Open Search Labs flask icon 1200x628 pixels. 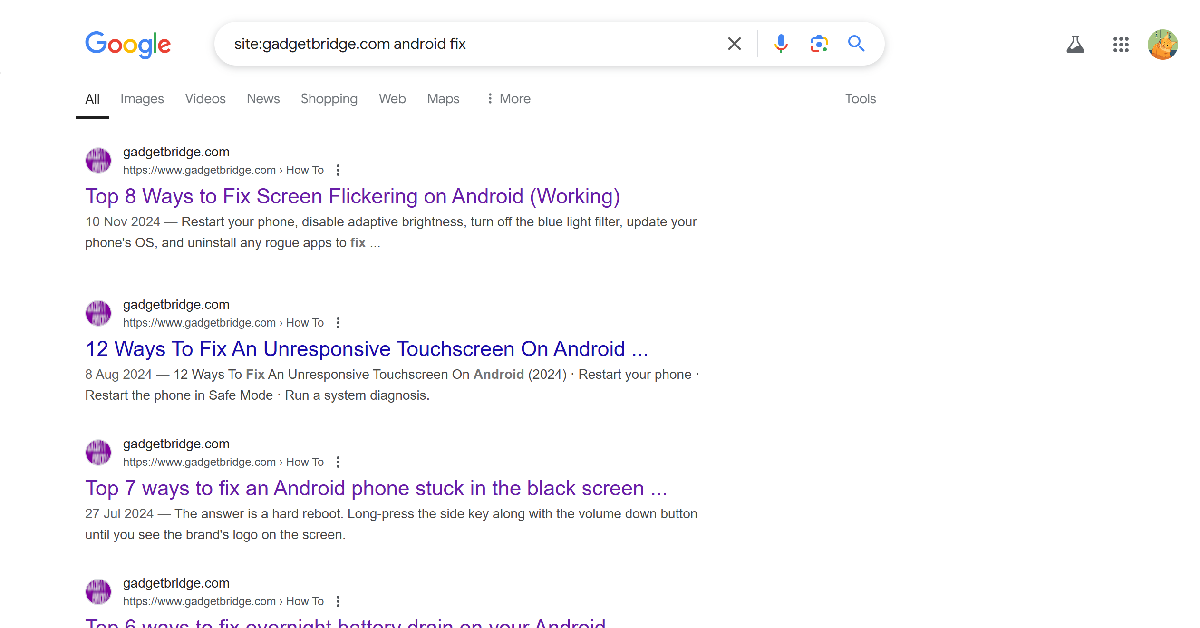coord(1075,44)
